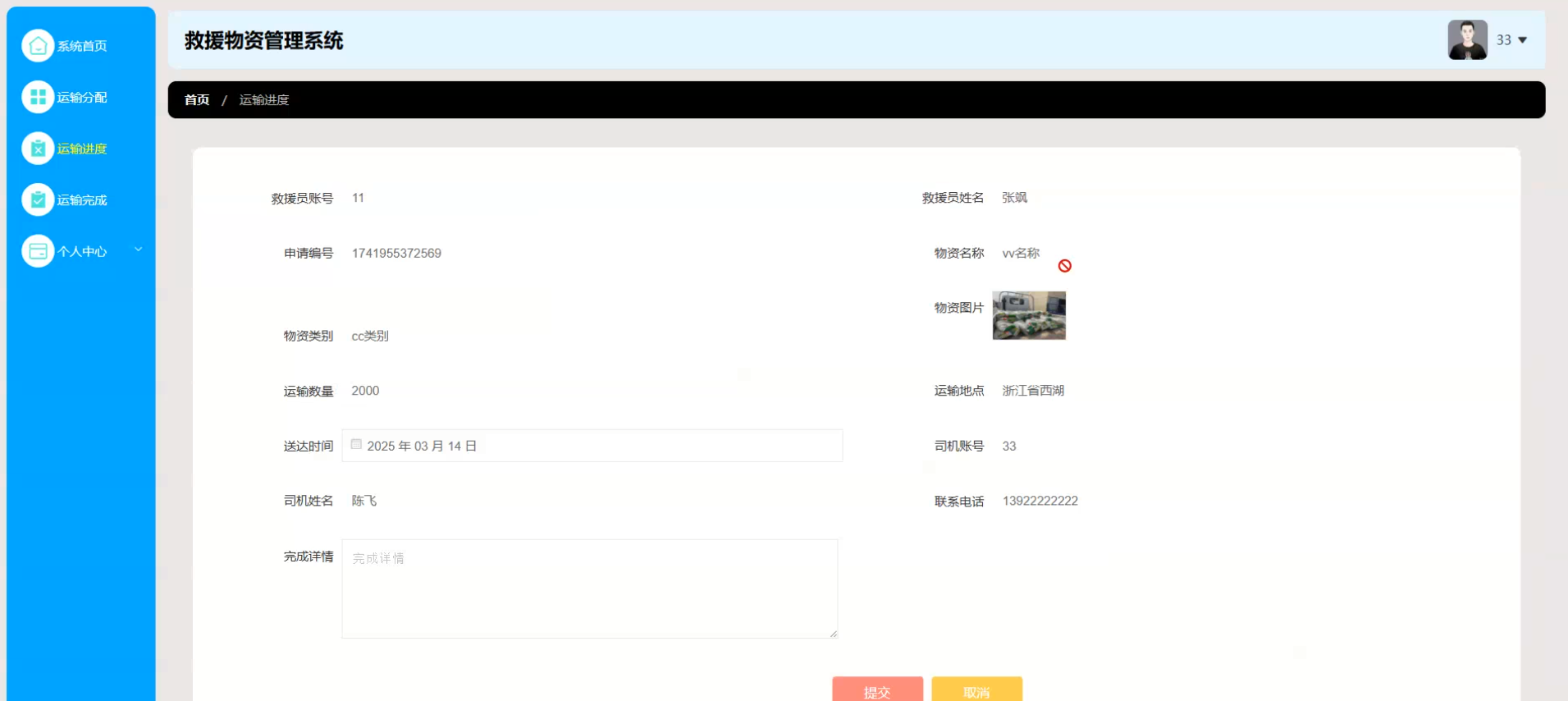1568x701 pixels.
Task: Focus the 送达时间 date input
Action: tap(592, 446)
